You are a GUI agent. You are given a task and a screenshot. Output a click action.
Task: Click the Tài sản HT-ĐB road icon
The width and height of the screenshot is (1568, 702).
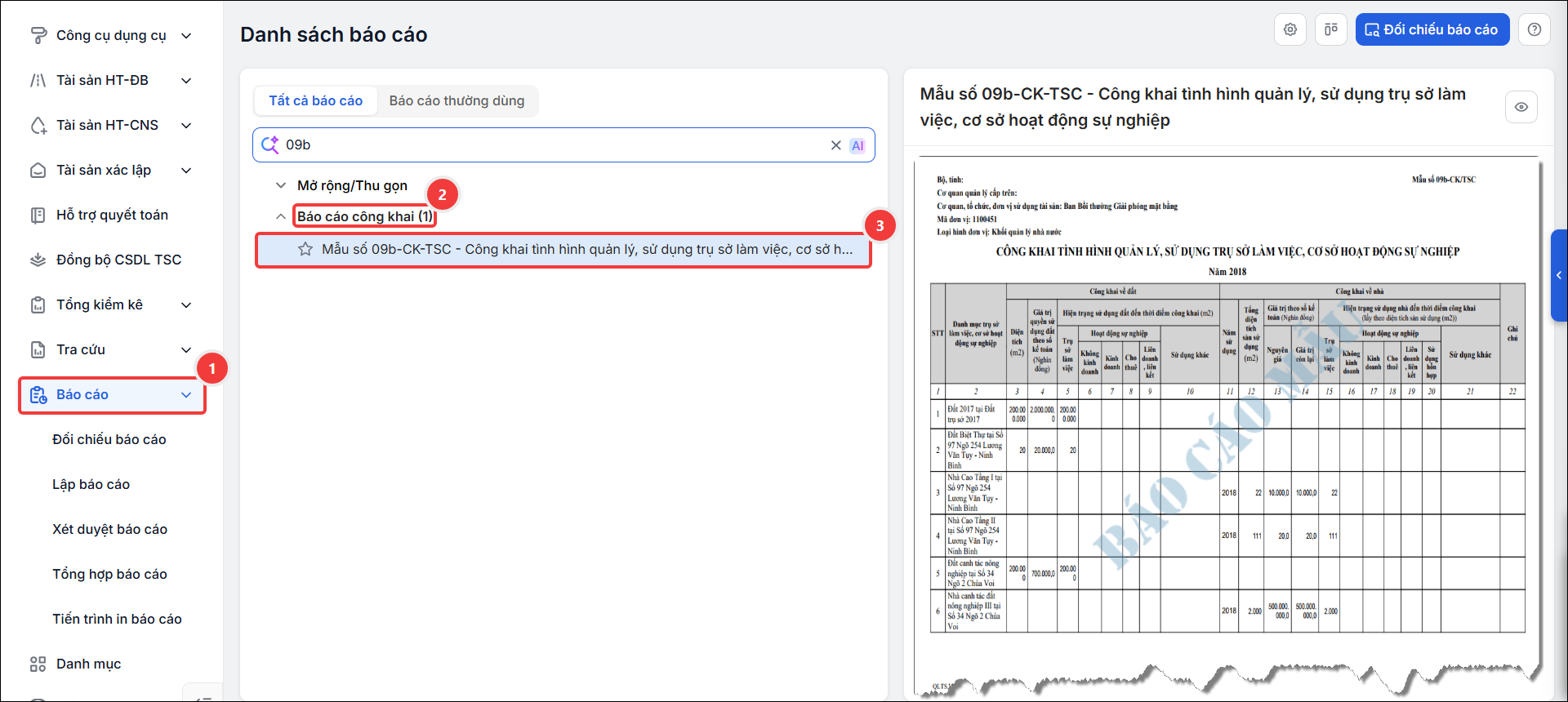38,80
